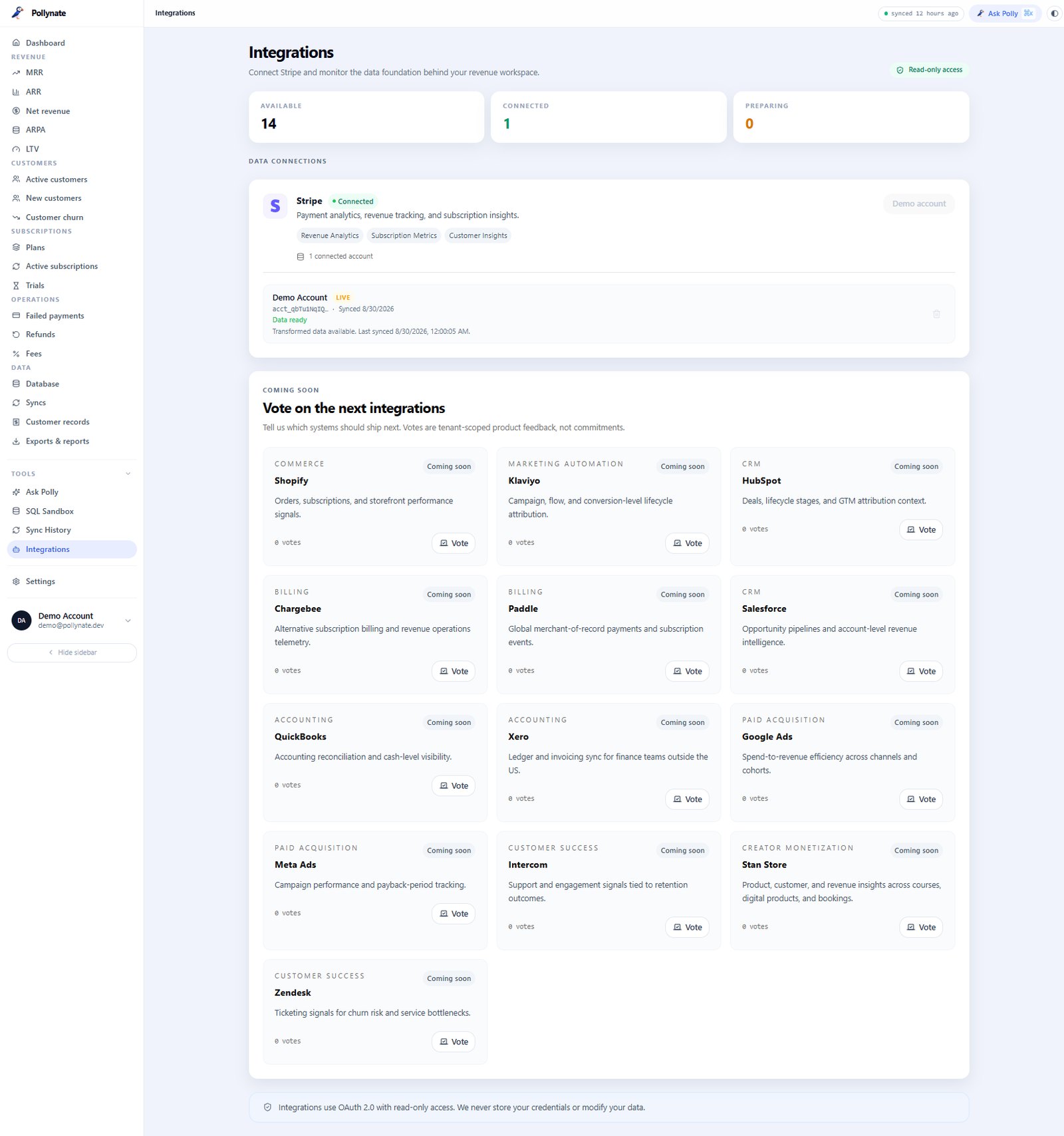Navigate to New customers page
This screenshot has height=1136, width=1064.
[x=72, y=198]
